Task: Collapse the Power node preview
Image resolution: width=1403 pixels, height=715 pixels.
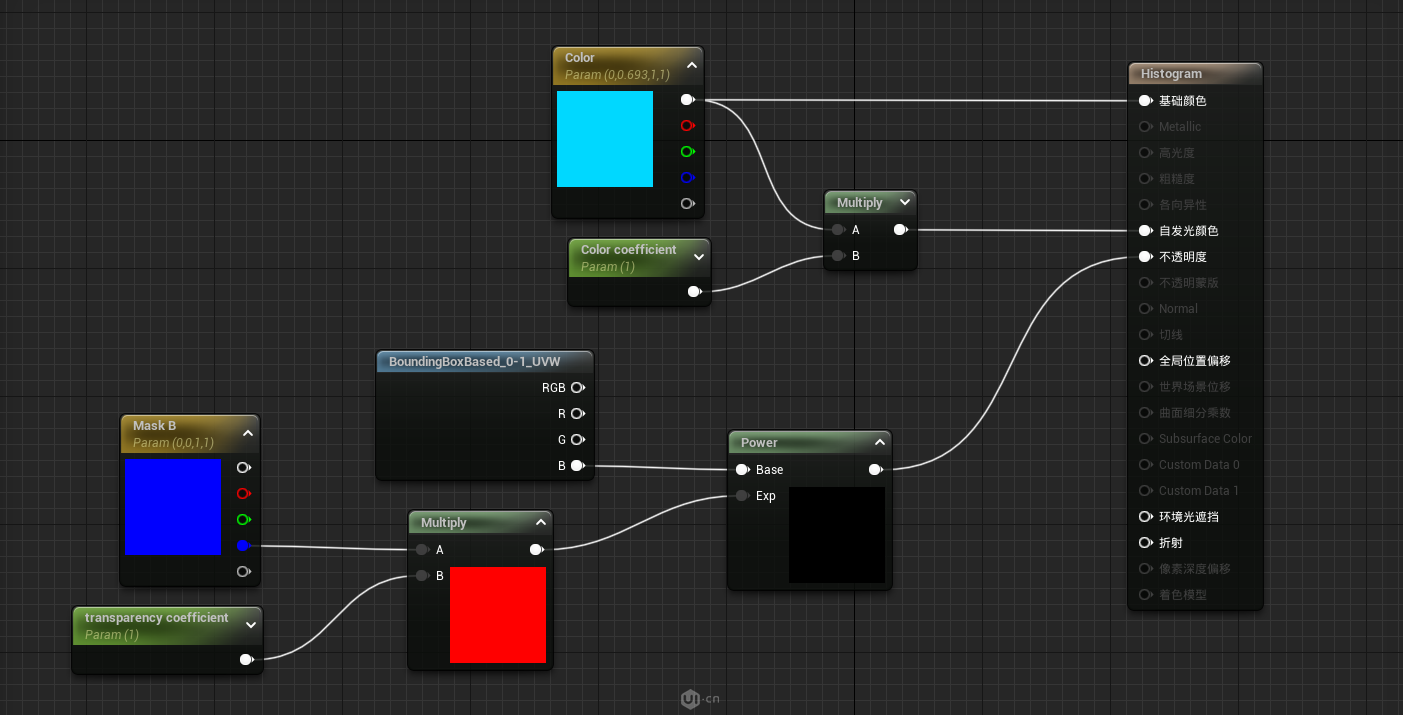Action: (879, 442)
